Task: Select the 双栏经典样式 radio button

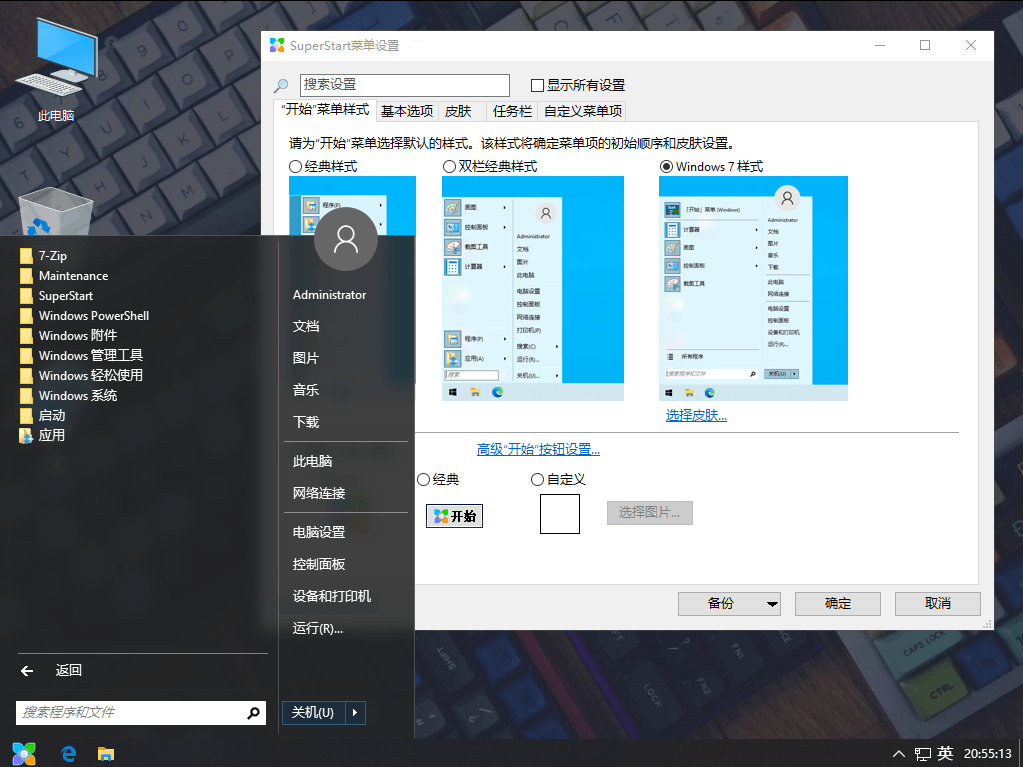Action: 449,167
